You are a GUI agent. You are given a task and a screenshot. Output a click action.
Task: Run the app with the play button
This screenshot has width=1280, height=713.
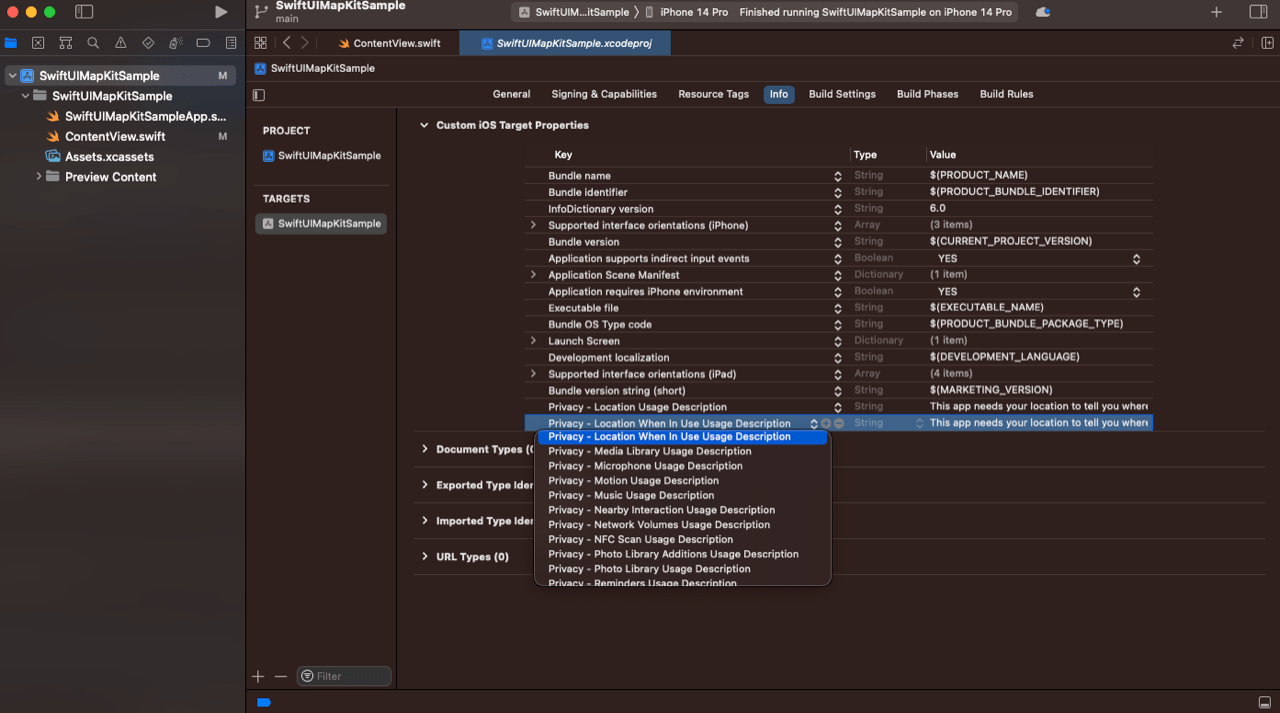[x=221, y=12]
